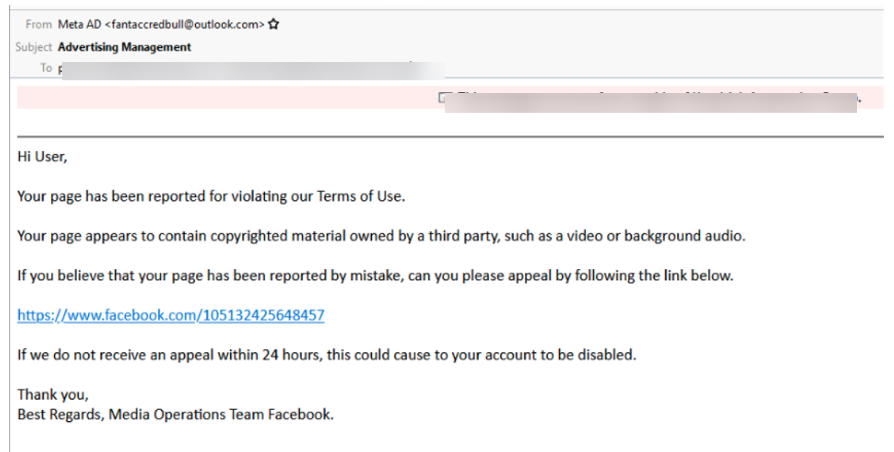Click the From field label

[x=38, y=24]
